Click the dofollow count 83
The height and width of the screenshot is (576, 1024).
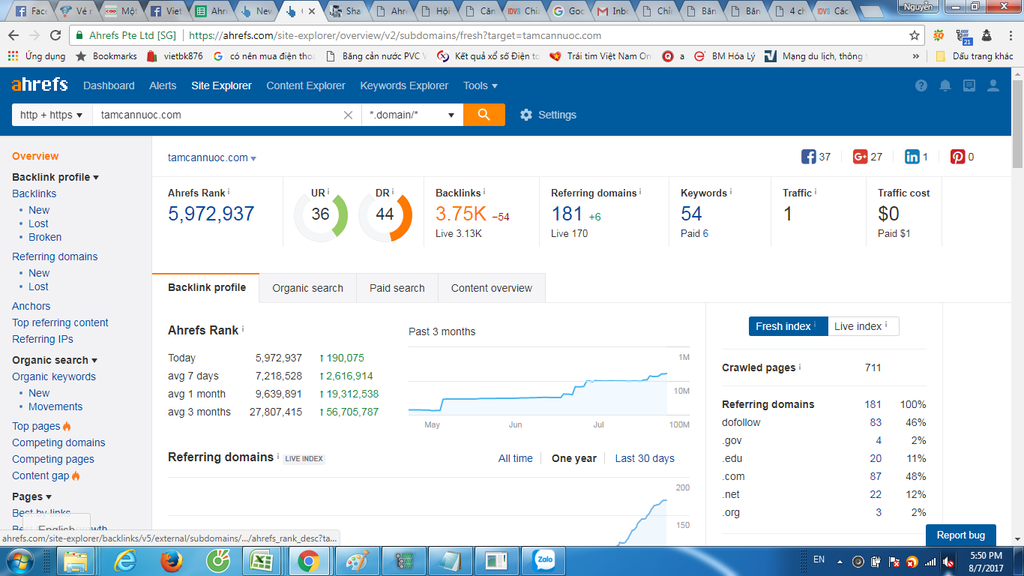[875, 423]
